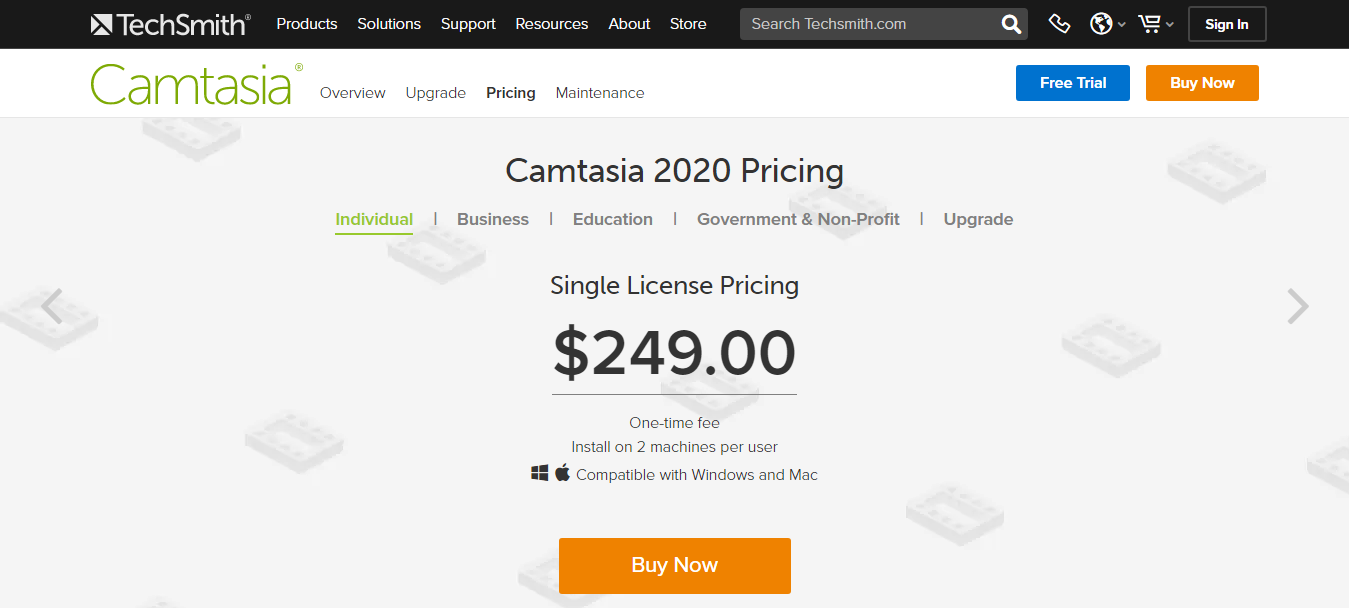Click the Sign In button

(1227, 23)
